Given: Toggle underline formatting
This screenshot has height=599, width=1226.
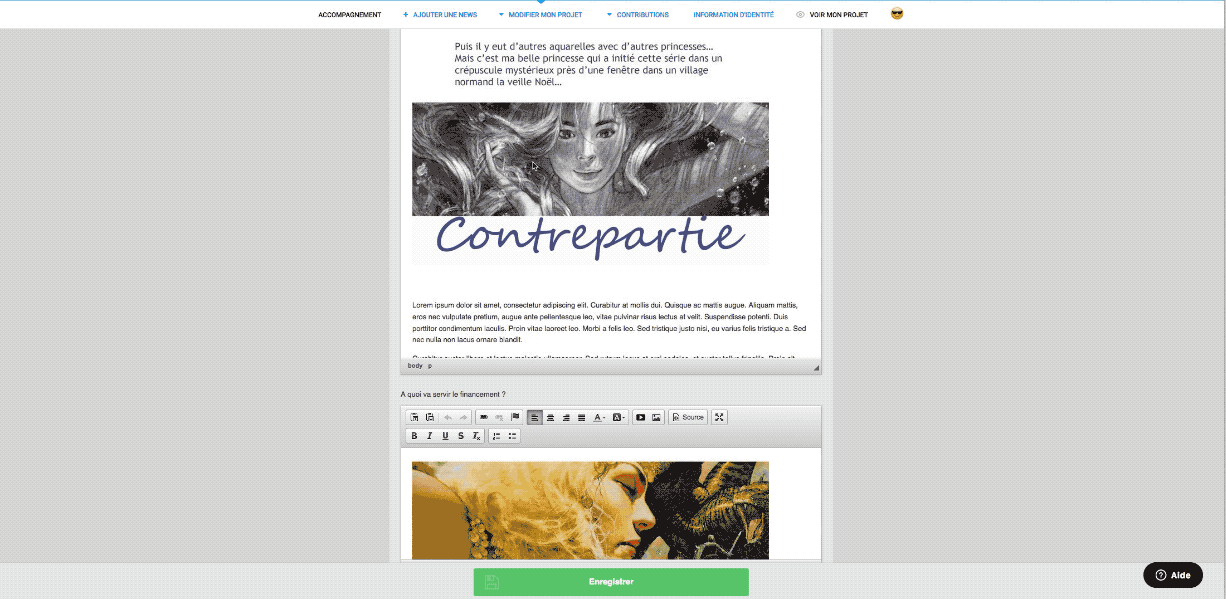Looking at the screenshot, I should click(x=445, y=436).
